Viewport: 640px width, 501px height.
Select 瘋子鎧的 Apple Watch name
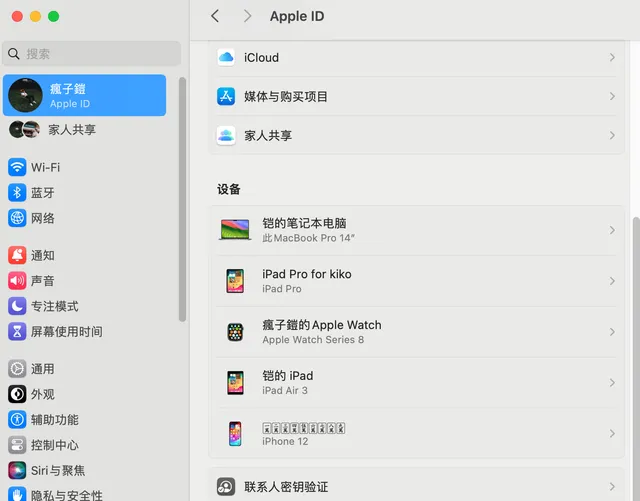(322, 325)
